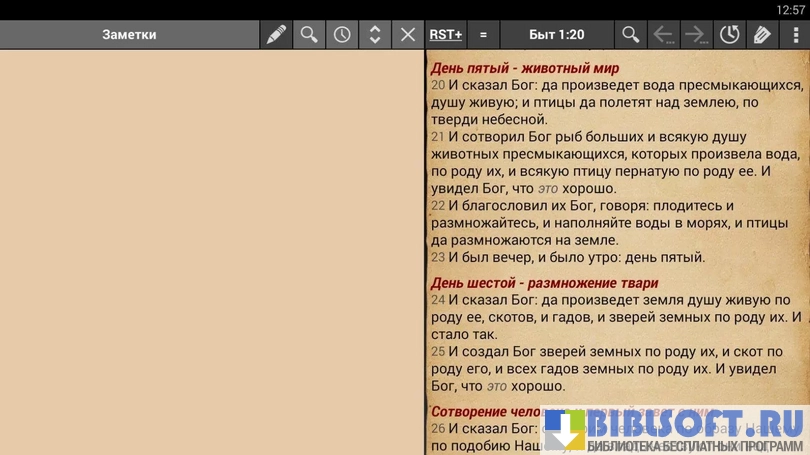Open the Быт 1:20 passage selector
The image size is (810, 455).
pos(556,34)
